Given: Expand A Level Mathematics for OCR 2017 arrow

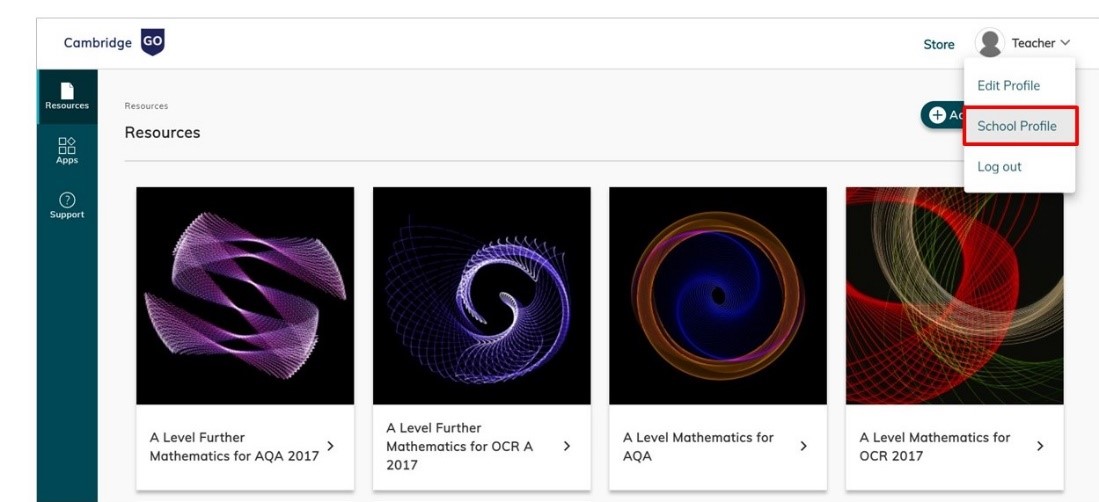Looking at the screenshot, I should click(1040, 446).
